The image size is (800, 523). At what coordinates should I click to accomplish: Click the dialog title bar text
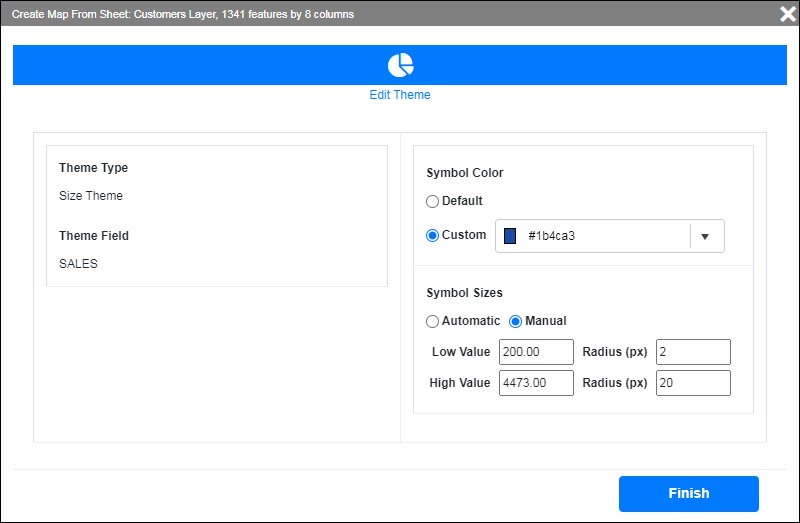pos(183,14)
